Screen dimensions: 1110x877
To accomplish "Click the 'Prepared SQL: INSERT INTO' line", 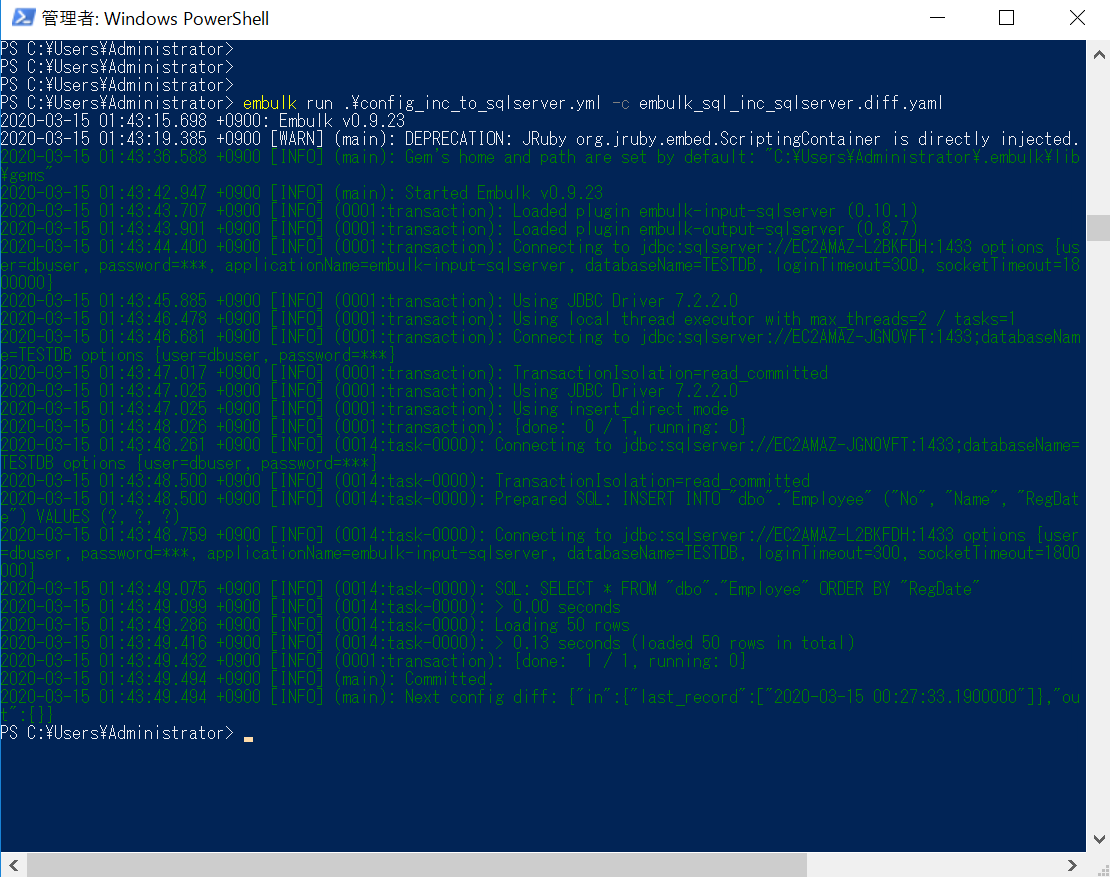I will 607,499.
